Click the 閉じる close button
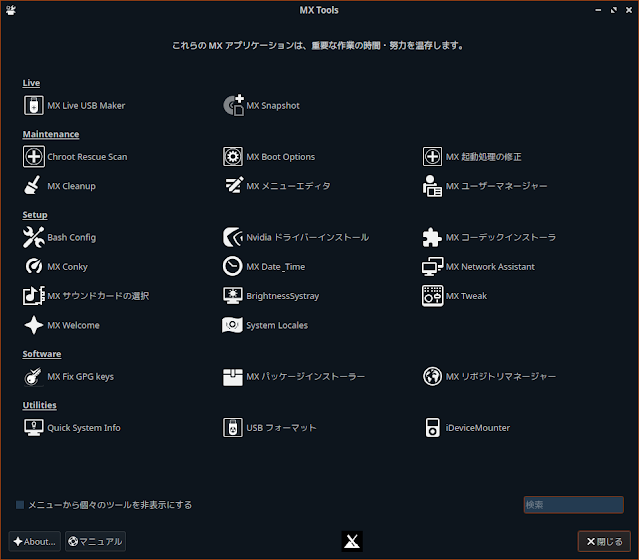The height and width of the screenshot is (560, 639). [x=604, y=541]
